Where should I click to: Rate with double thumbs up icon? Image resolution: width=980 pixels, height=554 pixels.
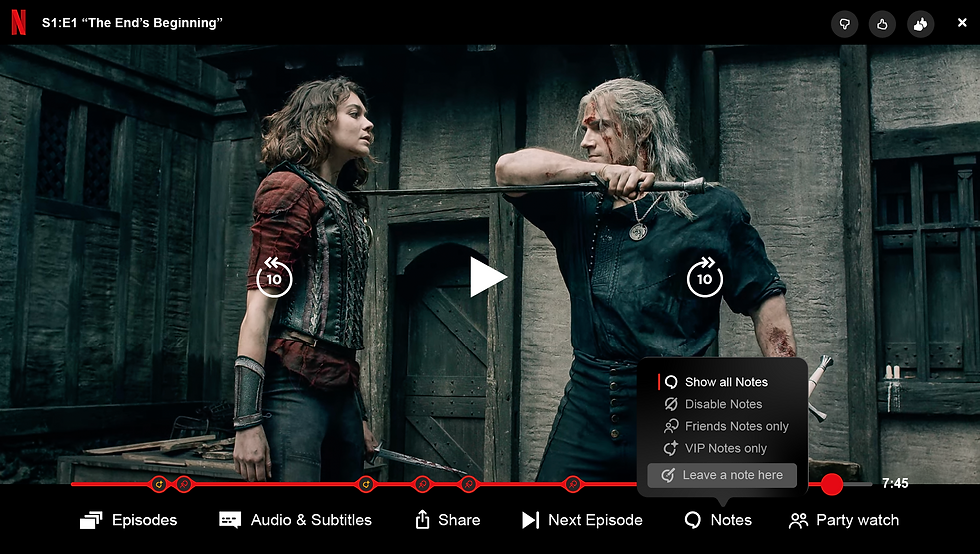tap(921, 24)
